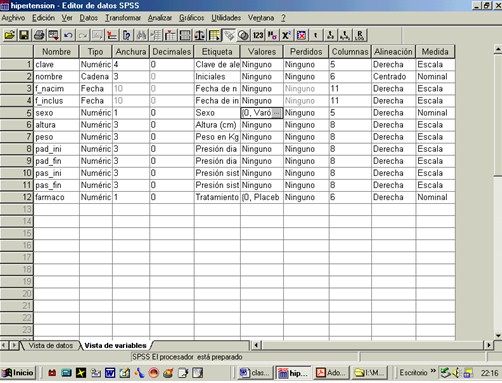
Task: Click the Print toolbar icon
Action: (x=39, y=35)
